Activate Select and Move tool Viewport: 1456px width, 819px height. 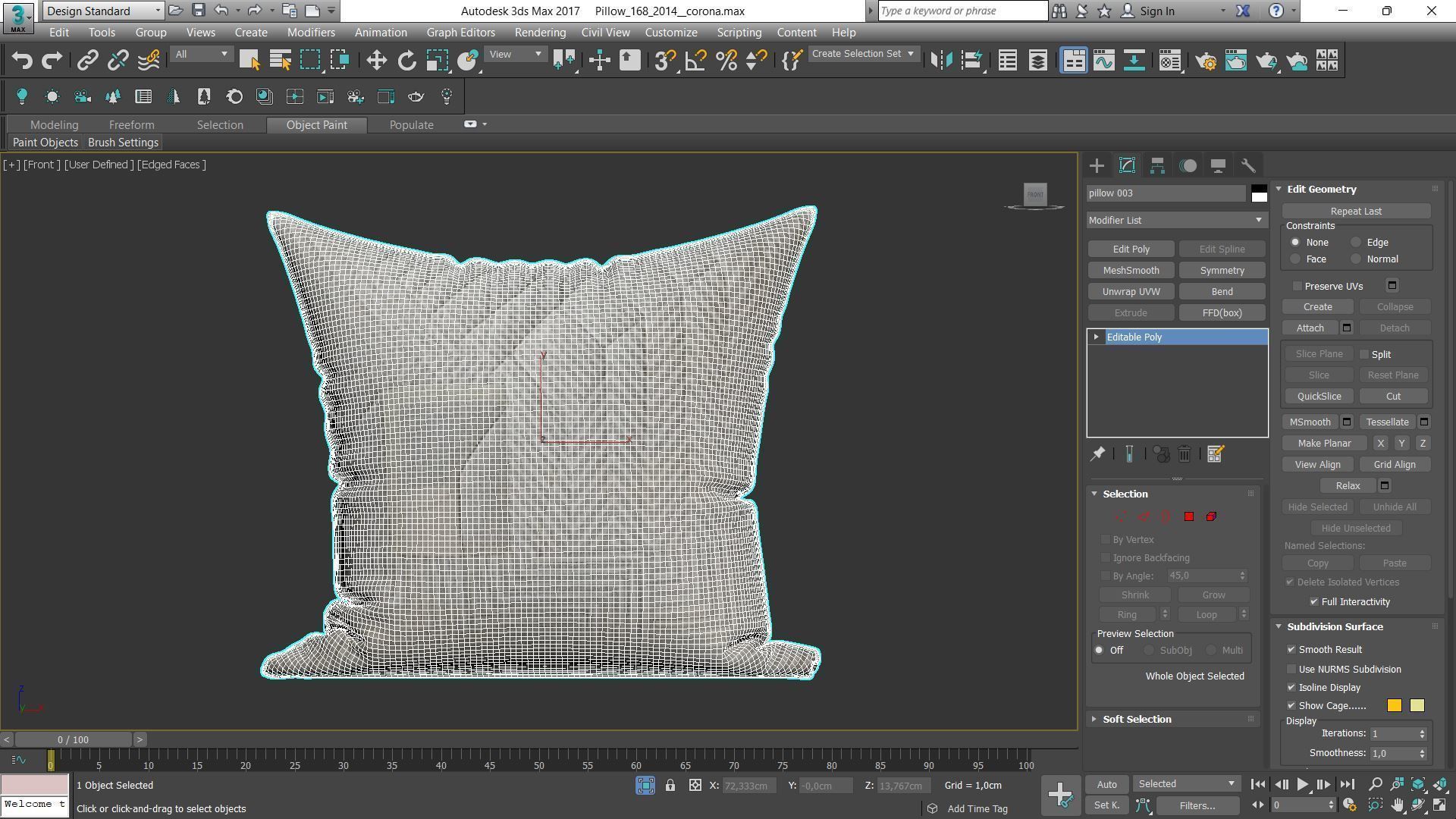pyautogui.click(x=376, y=61)
